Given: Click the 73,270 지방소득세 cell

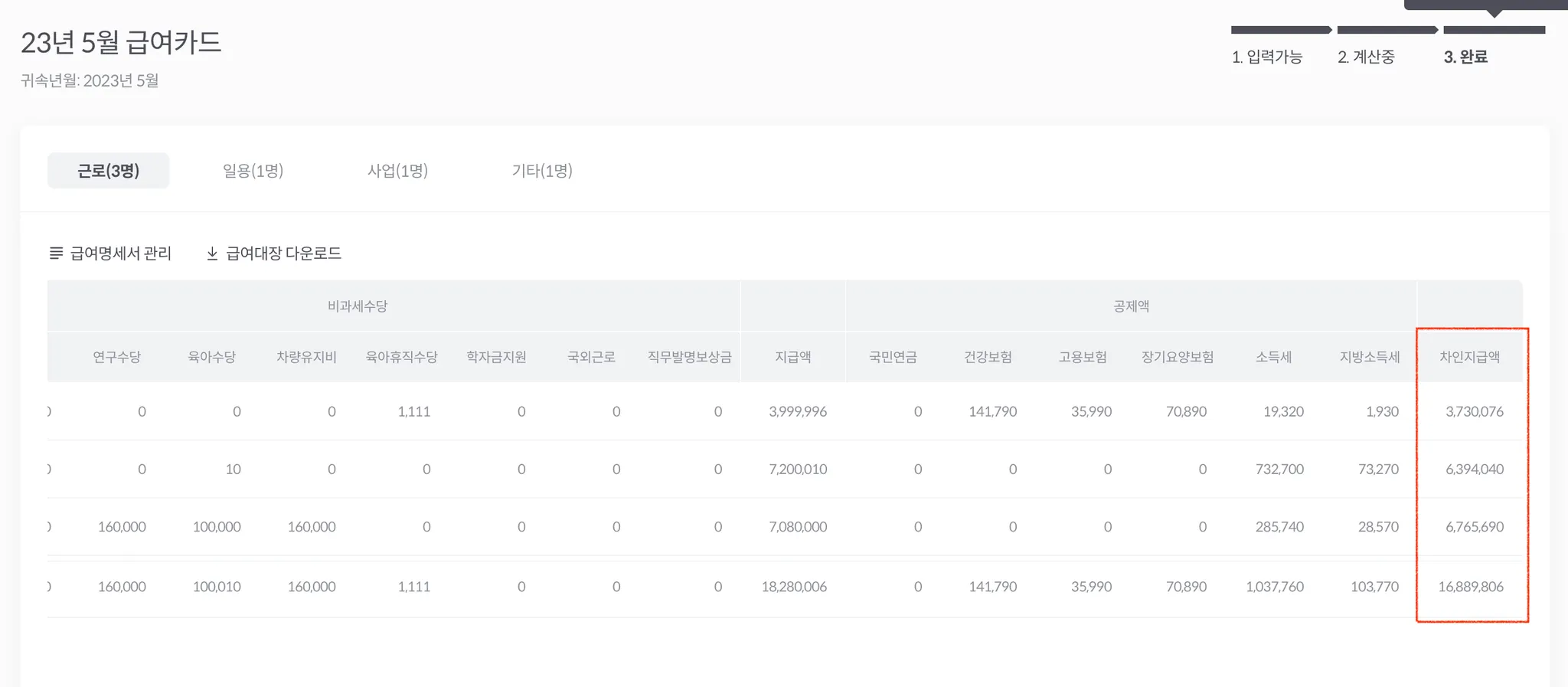Looking at the screenshot, I should coord(1378,469).
